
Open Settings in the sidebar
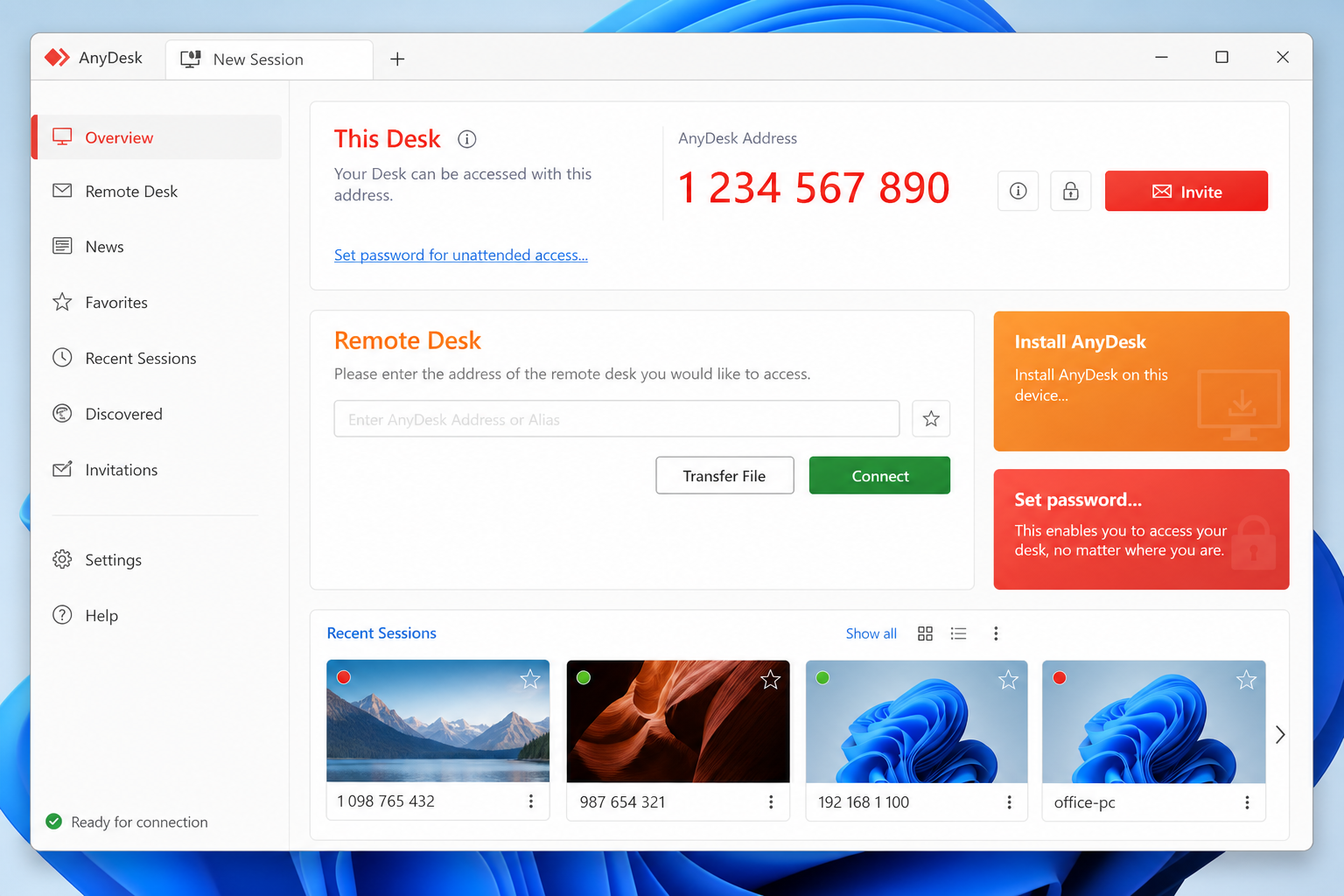click(157, 560)
